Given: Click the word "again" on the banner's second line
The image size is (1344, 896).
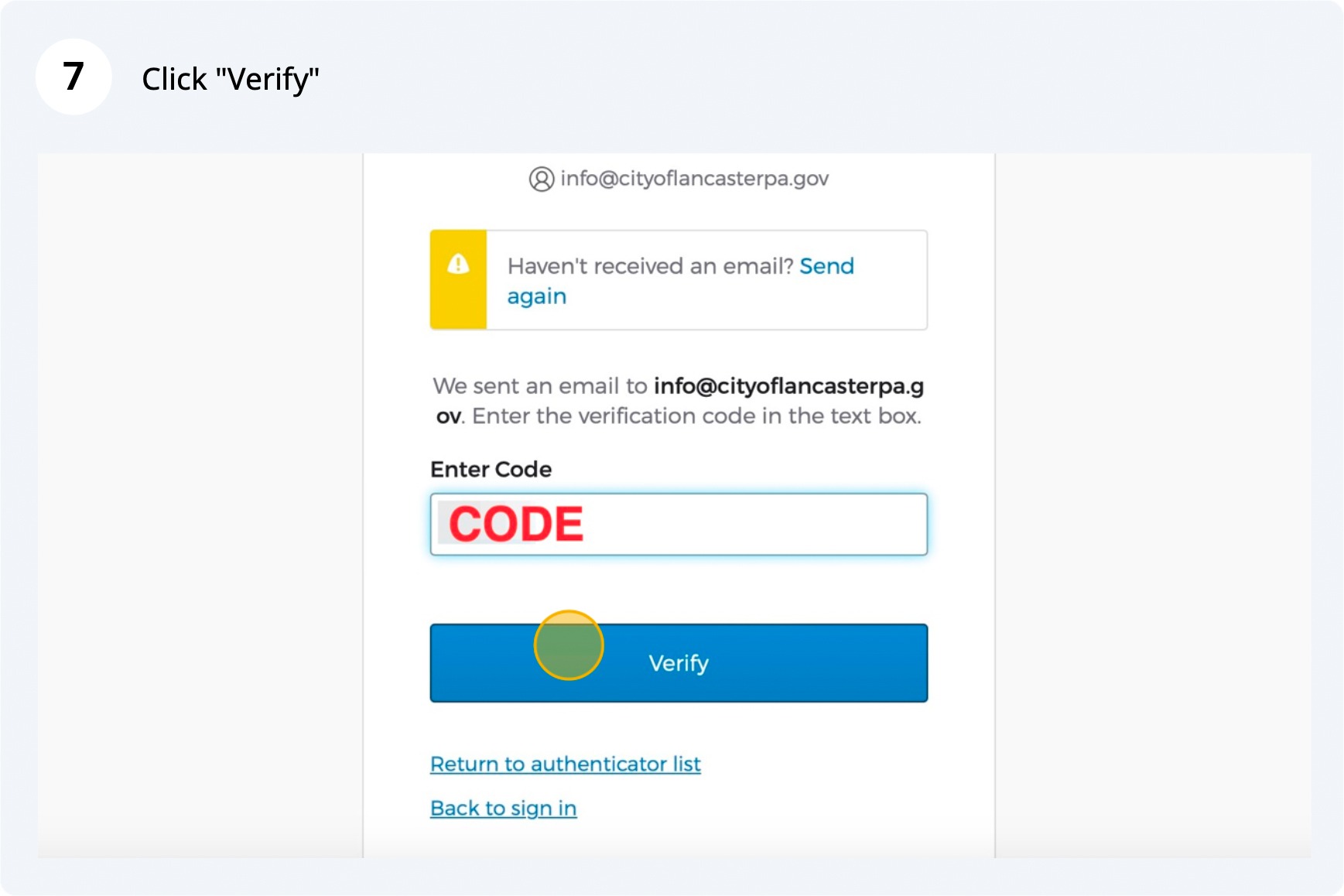Looking at the screenshot, I should (x=536, y=296).
